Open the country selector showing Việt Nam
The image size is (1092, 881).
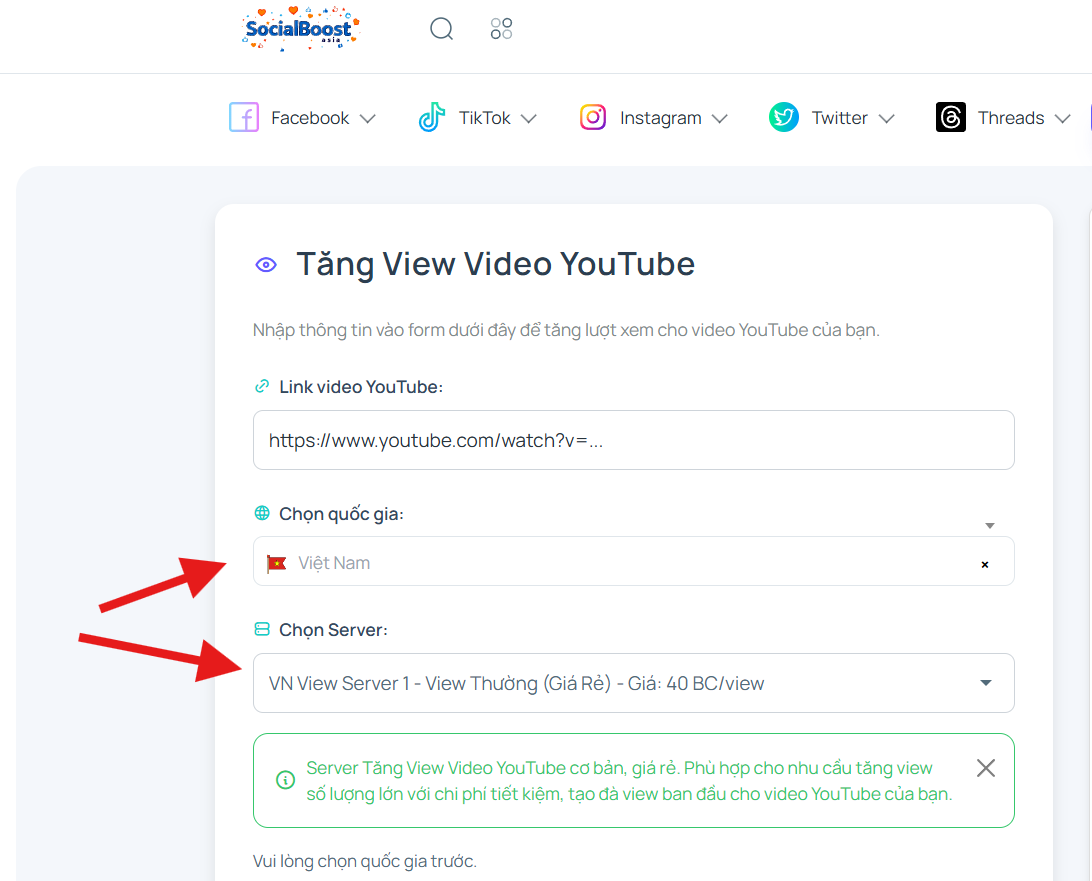tap(634, 561)
